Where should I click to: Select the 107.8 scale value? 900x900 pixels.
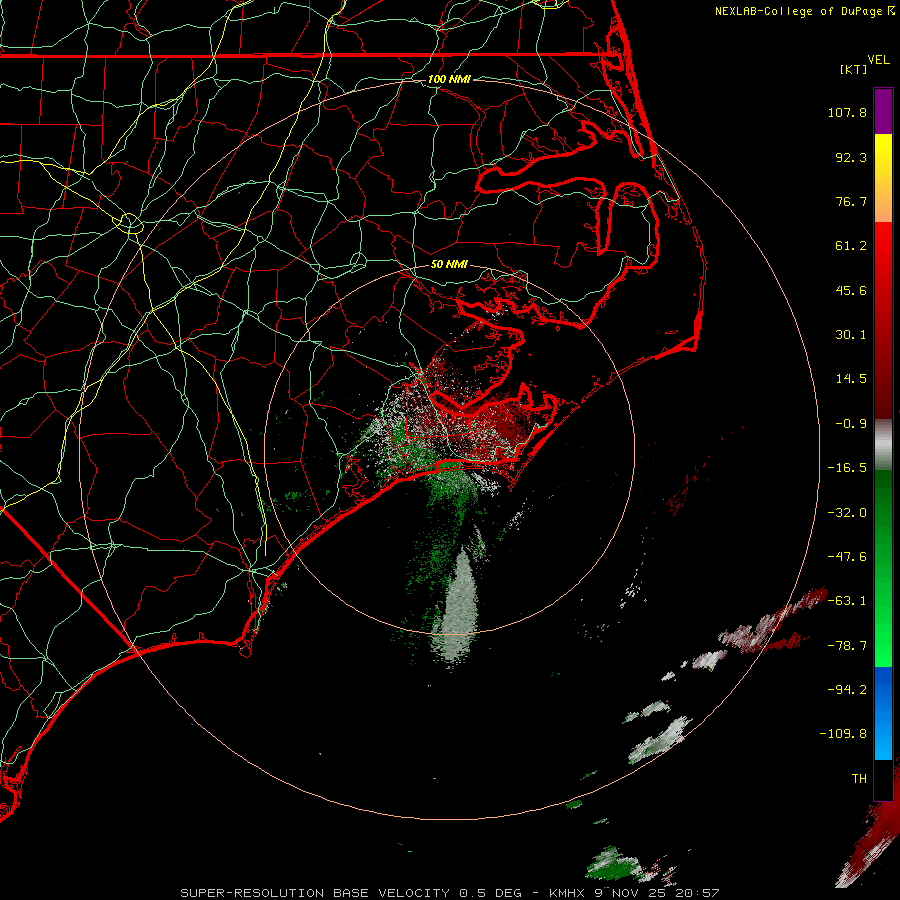pos(847,112)
